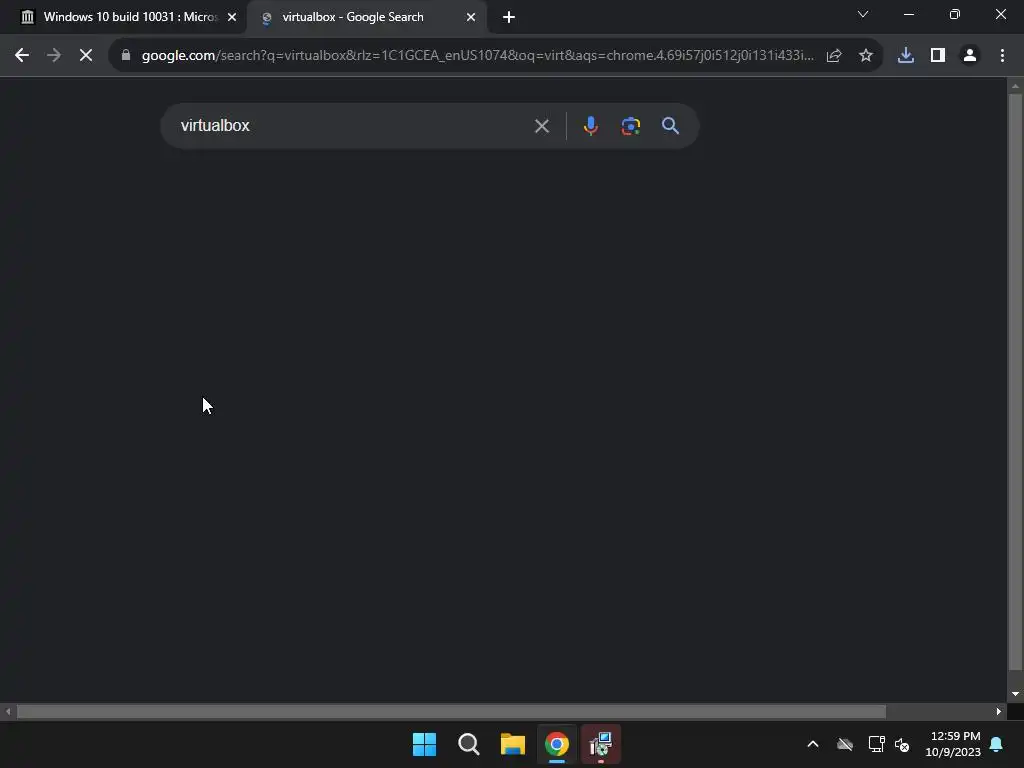
Task: Bookmark this tab with the star icon
Action: [x=866, y=56]
